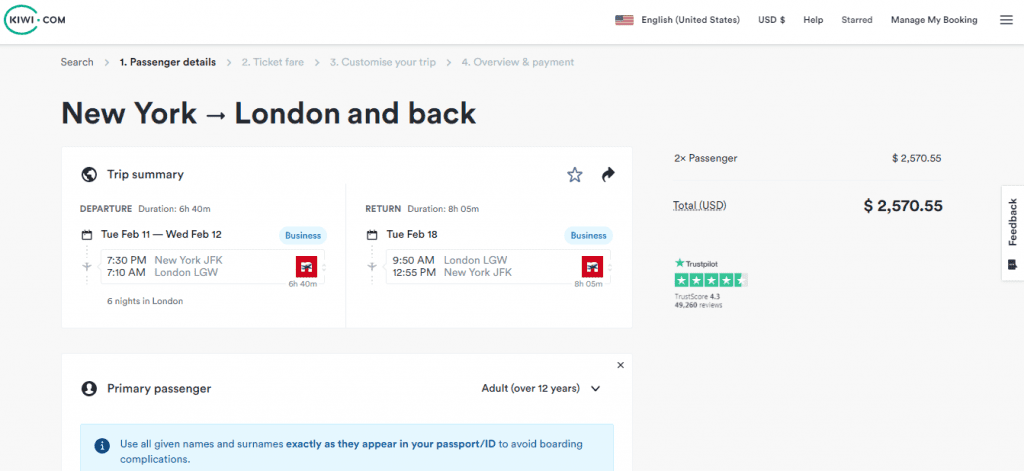Open the Help link
Viewport: 1024px width, 471px height.
(x=813, y=20)
